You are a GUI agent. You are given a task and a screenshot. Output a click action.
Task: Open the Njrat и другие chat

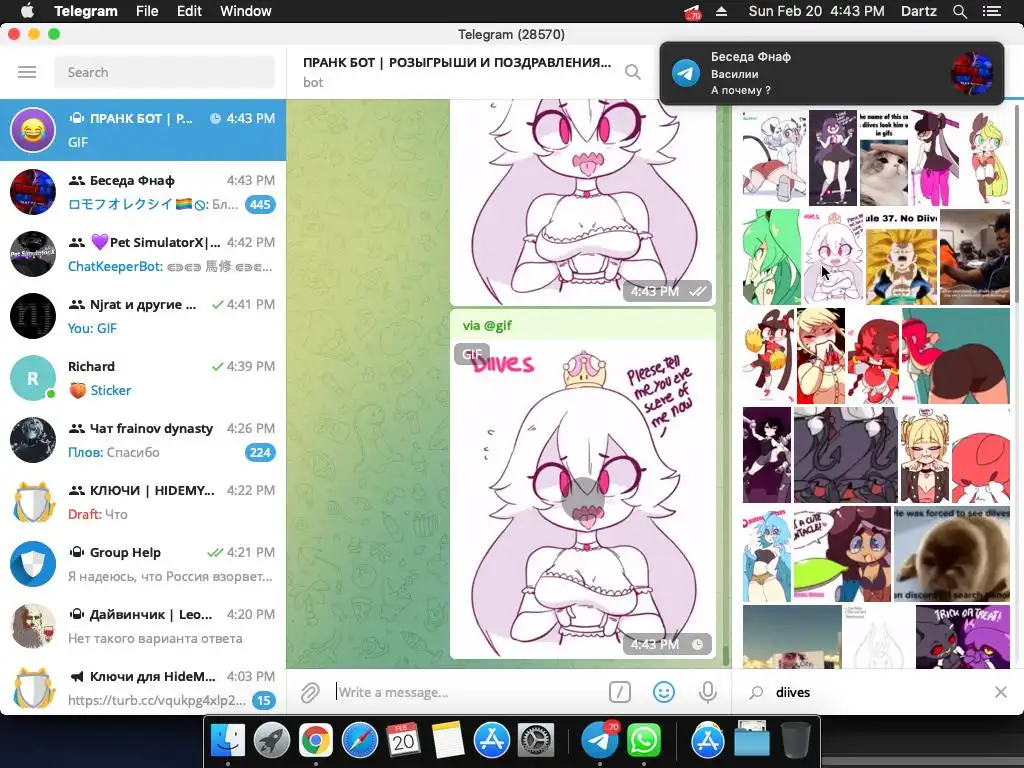143,316
